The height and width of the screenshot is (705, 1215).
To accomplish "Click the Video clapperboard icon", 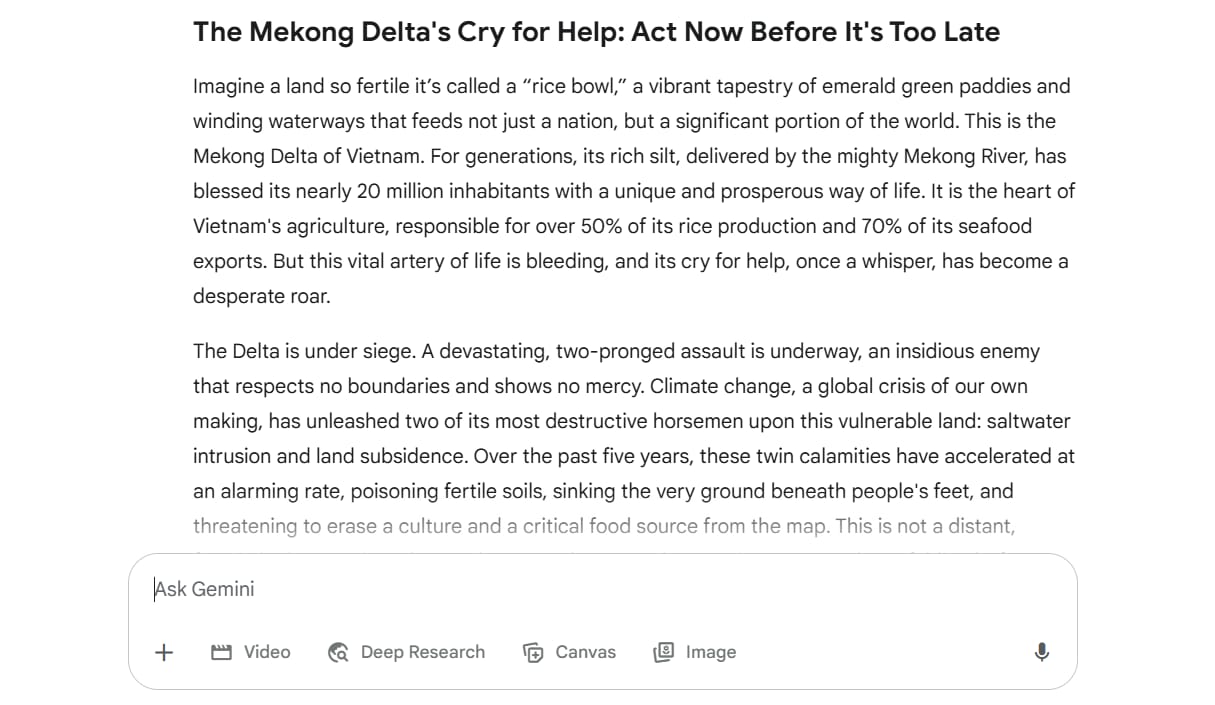I will coord(221,652).
